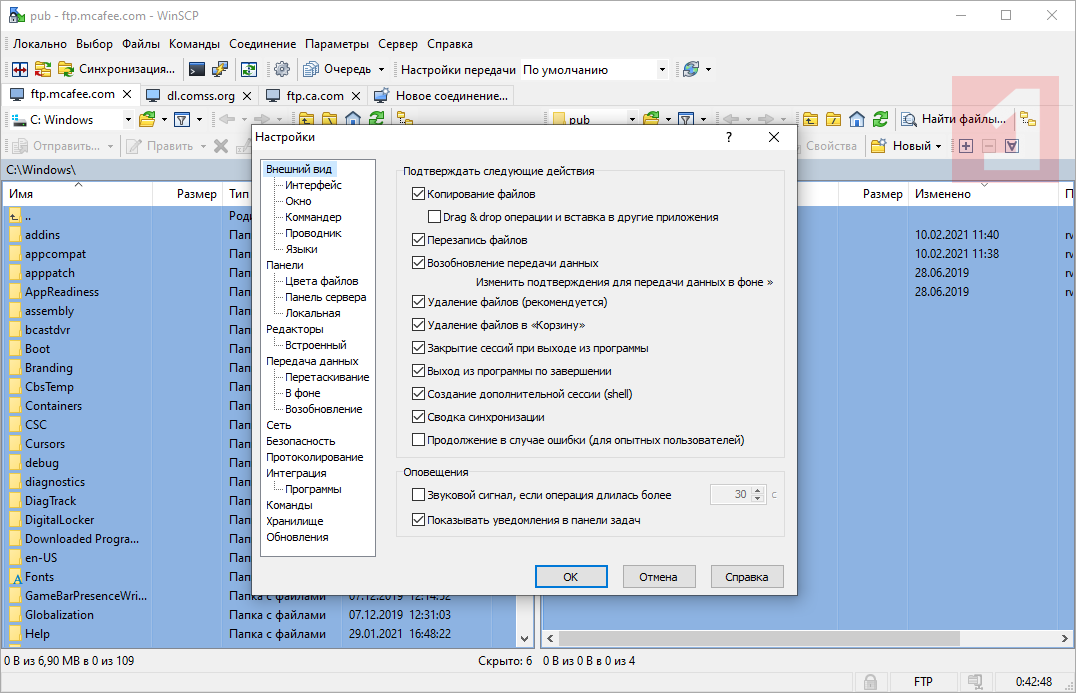Image resolution: width=1076 pixels, height=693 pixels.
Task: Expand the local filter dropdown arrow
Action: [200, 119]
